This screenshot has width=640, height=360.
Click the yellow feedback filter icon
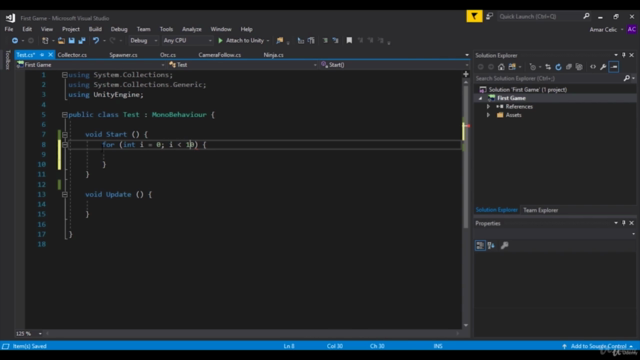[x=474, y=16]
